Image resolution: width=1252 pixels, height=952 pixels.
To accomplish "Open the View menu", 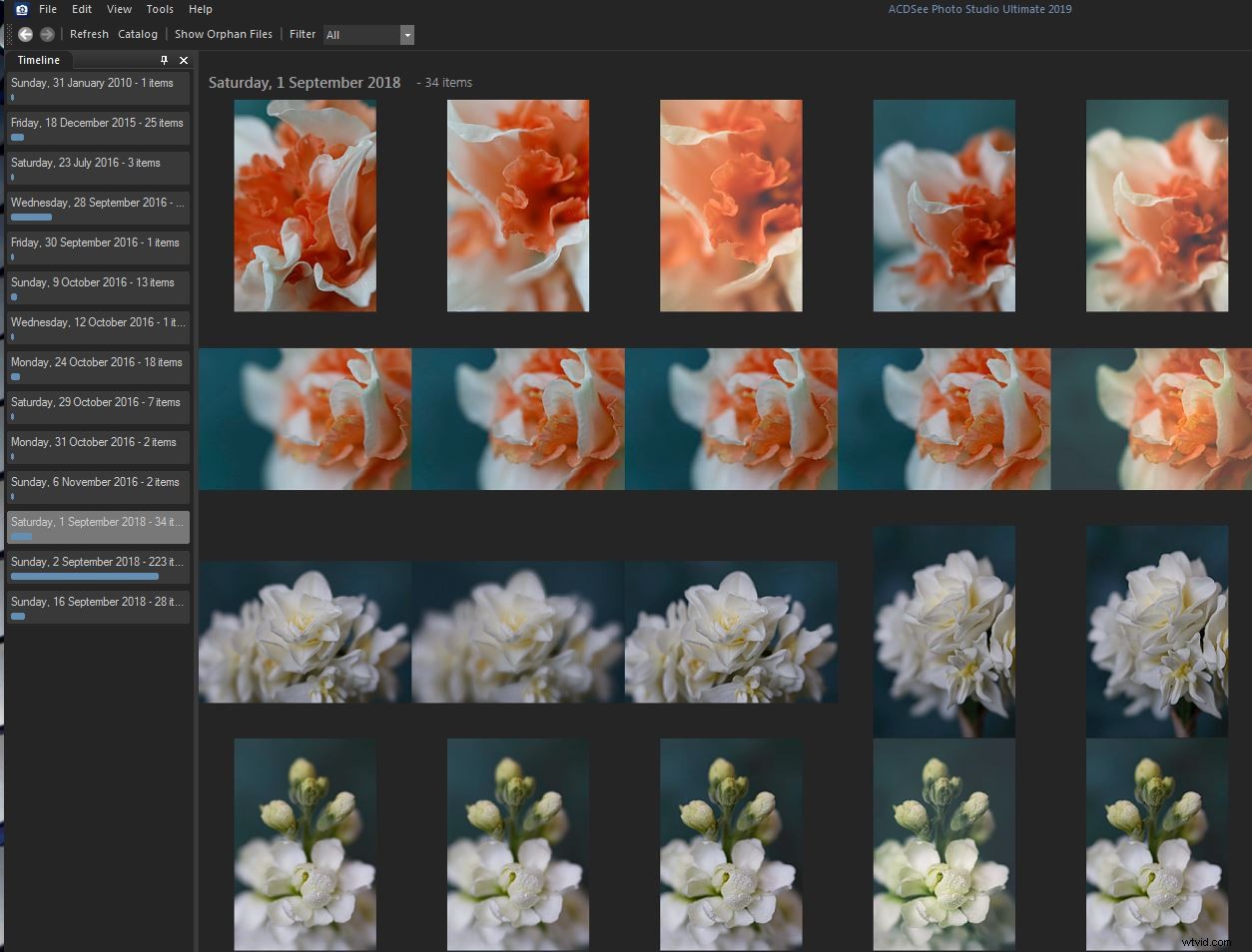I will pos(119,9).
